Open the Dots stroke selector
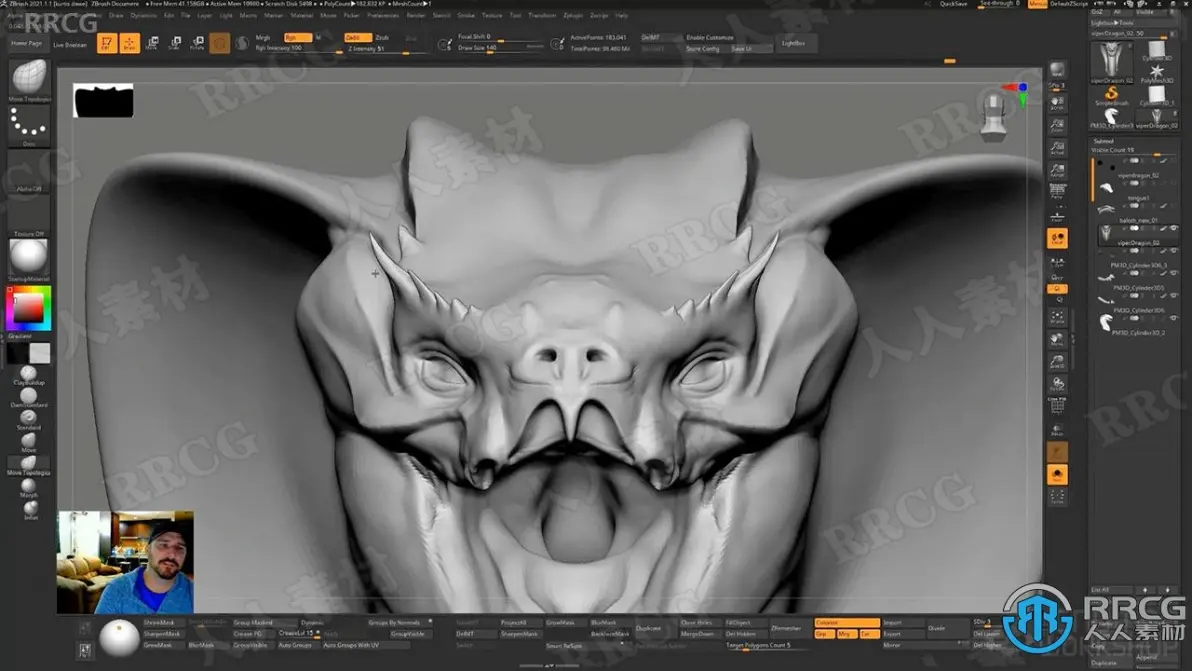This screenshot has width=1192, height=671. coord(29,124)
